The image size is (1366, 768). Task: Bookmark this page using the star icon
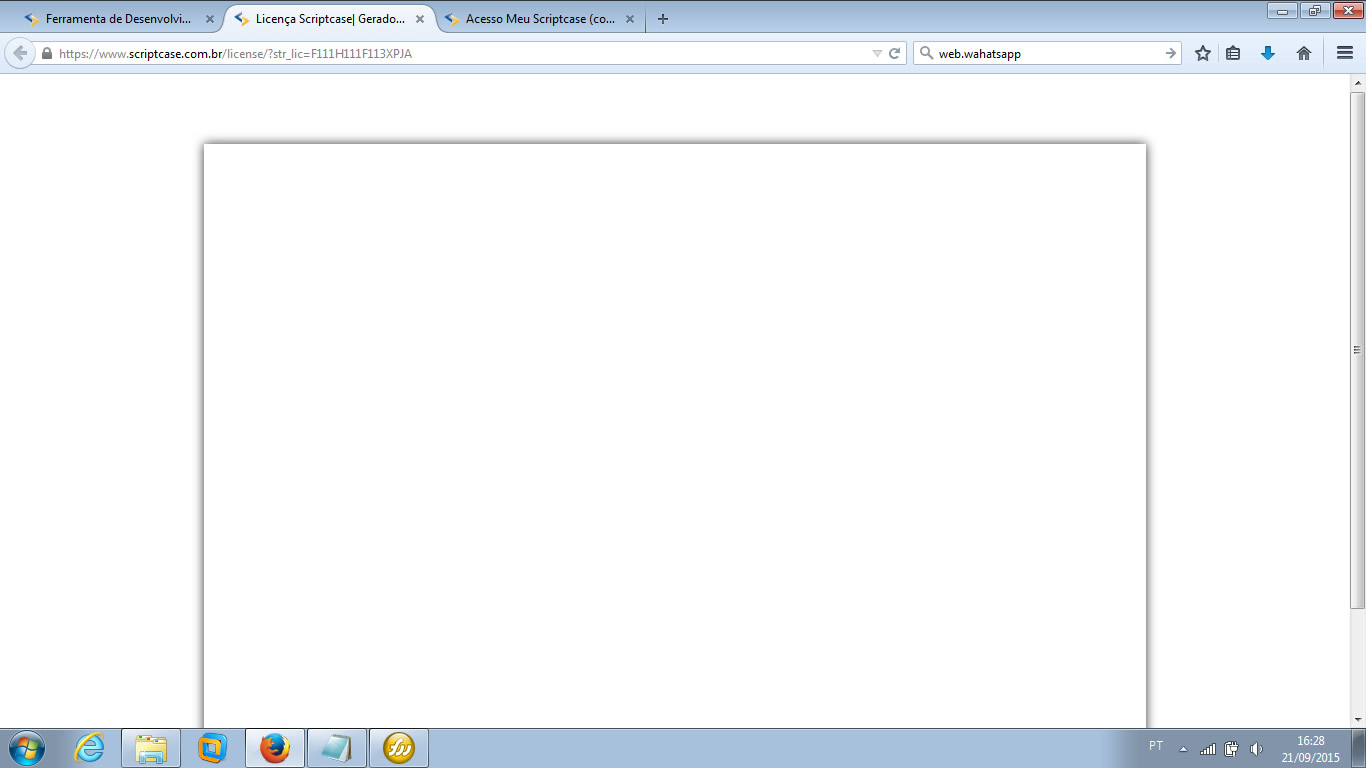coord(1203,54)
